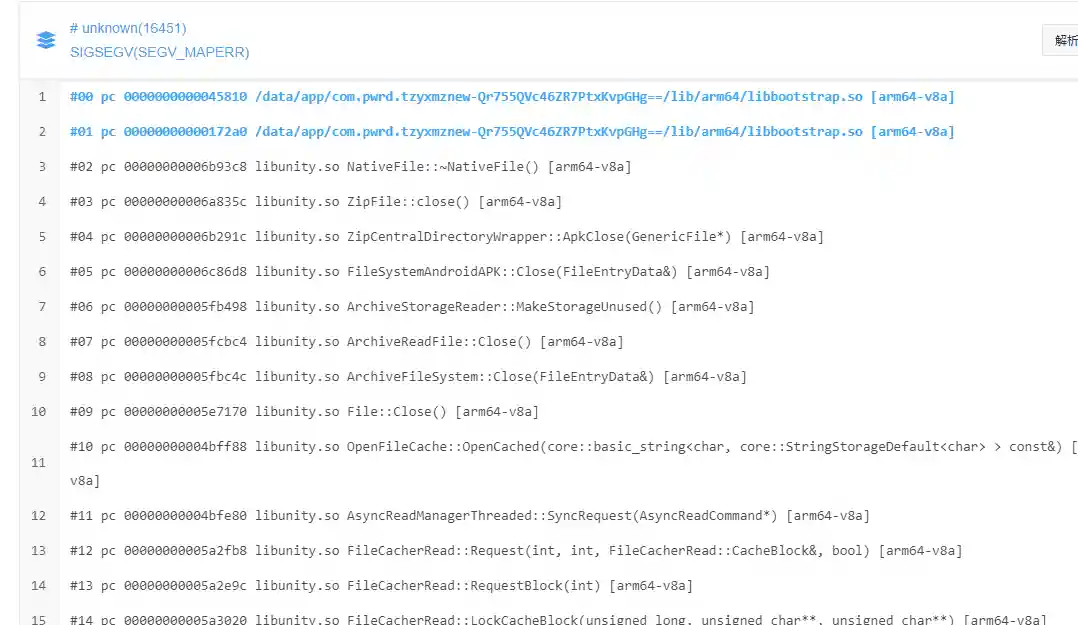The height and width of the screenshot is (625, 1078).
Task: Select frame #03 ZipFile::close() line
Action: [316, 202]
